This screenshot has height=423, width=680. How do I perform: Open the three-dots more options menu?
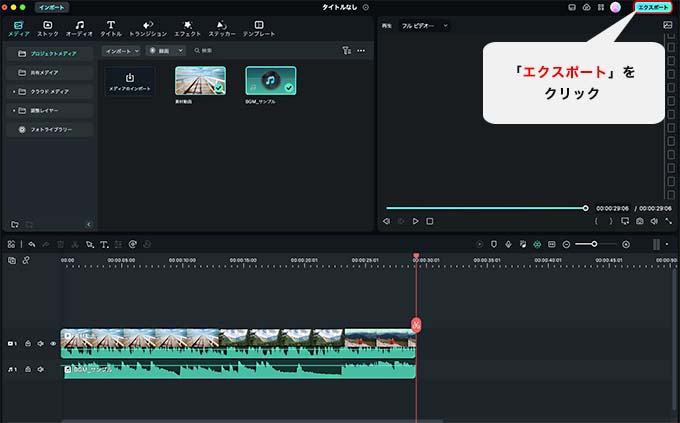361,51
